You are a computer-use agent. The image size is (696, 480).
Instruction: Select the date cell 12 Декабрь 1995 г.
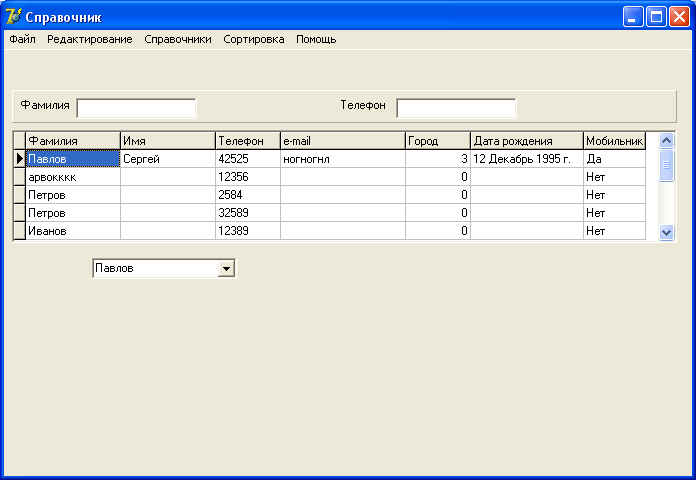coord(526,159)
